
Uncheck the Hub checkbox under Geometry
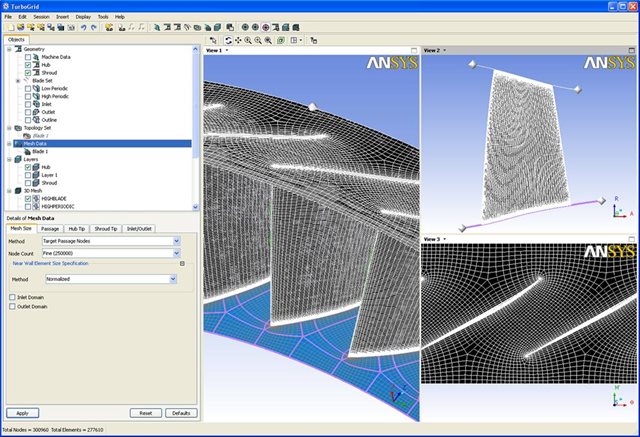tap(28, 65)
